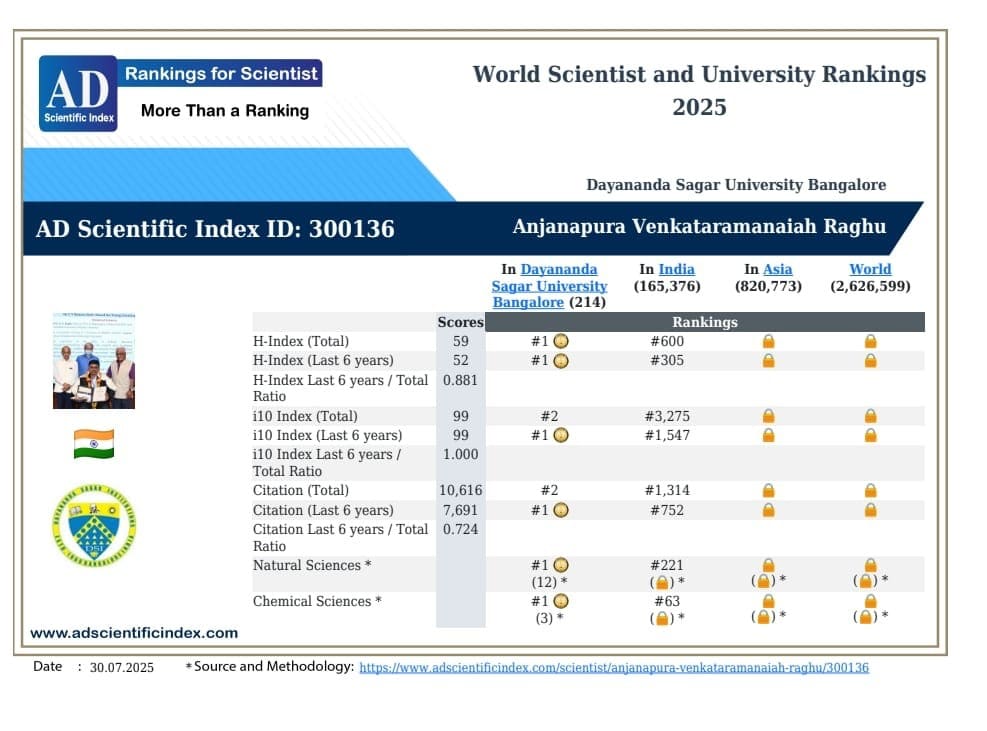Click the Rankings for Scientist banner
This screenshot has width=987, height=731.
point(221,73)
